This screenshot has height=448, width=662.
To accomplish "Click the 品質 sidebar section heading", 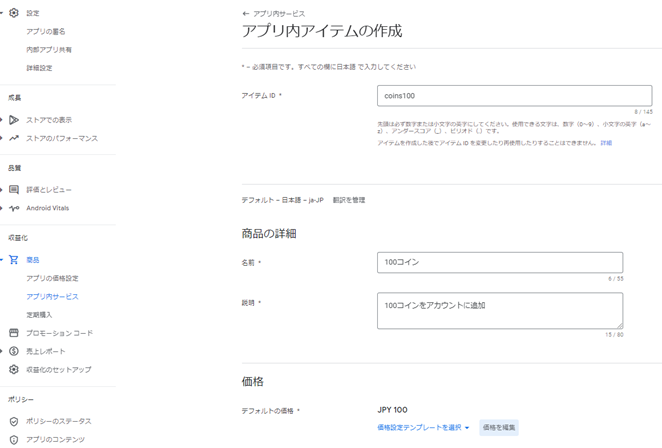I will [15, 168].
